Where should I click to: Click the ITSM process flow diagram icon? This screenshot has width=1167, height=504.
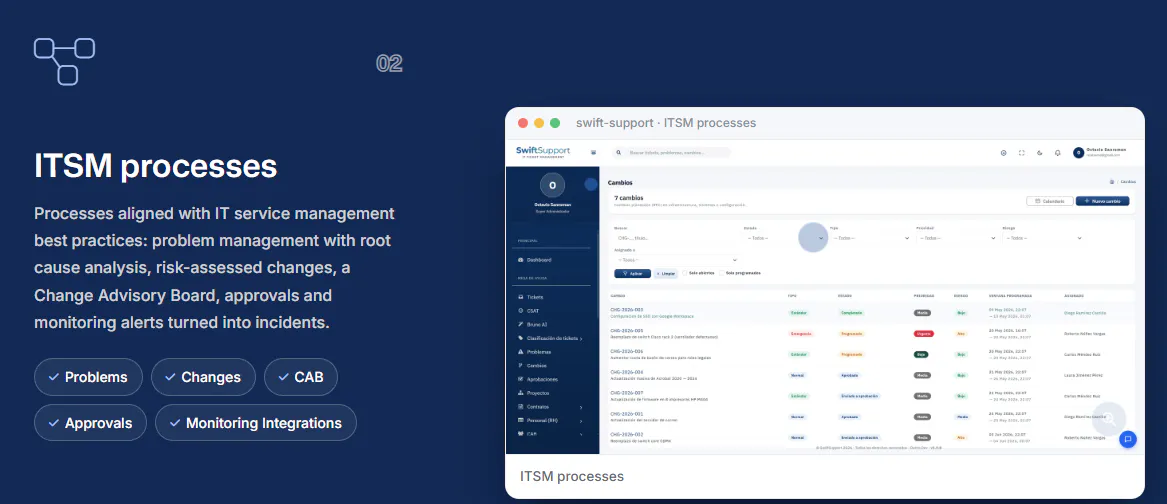64,61
